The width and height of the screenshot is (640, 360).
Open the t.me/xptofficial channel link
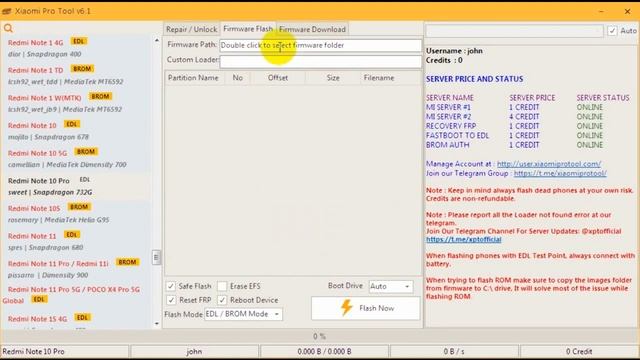point(463,240)
